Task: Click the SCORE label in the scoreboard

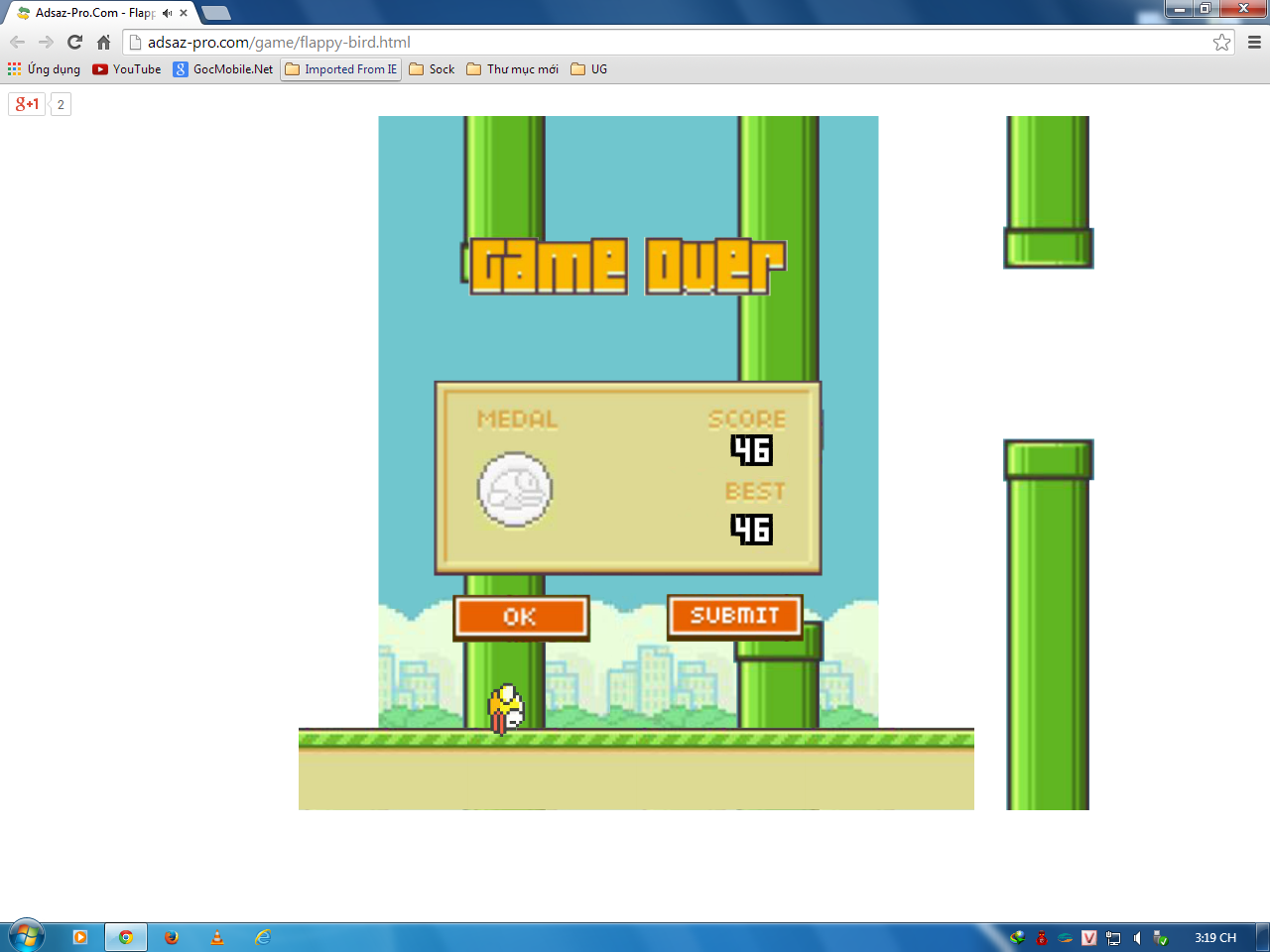Action: [x=747, y=419]
